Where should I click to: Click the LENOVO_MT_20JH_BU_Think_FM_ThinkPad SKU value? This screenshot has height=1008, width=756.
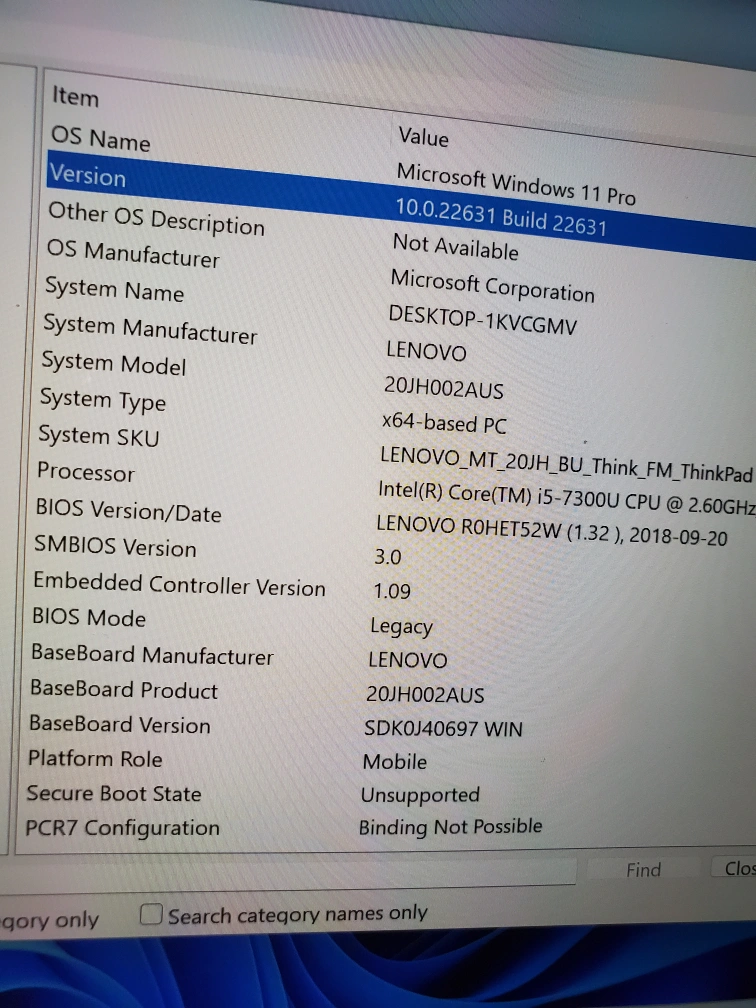pos(566,464)
